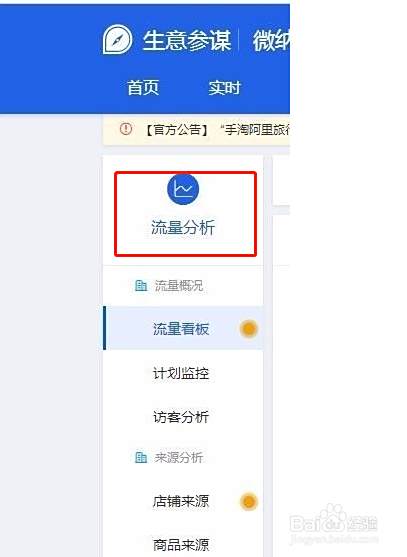
Task: Click the 来源分析 group header
Action: (x=179, y=458)
